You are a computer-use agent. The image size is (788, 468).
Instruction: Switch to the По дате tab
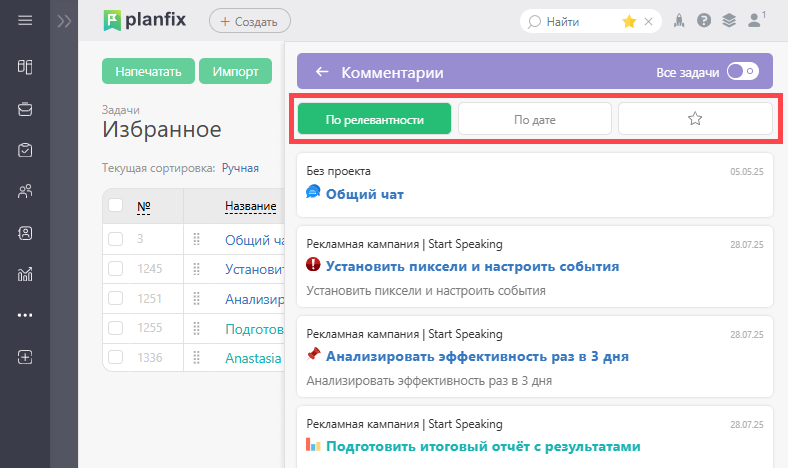(535, 119)
